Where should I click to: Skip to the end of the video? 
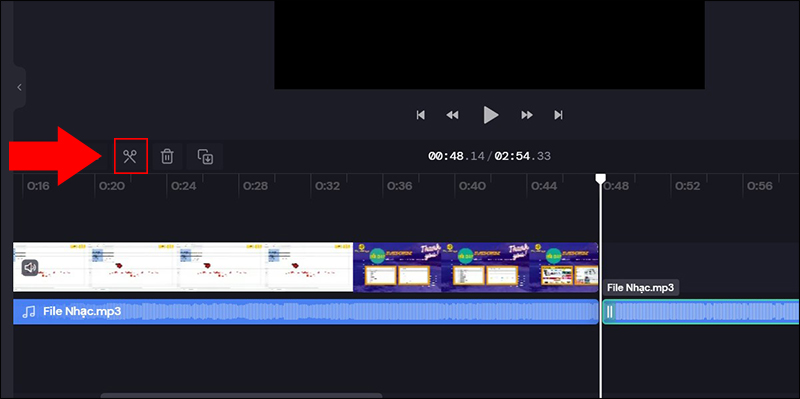pos(559,115)
